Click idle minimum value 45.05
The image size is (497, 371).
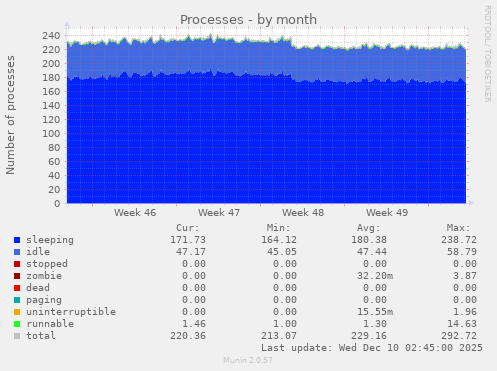282,252
